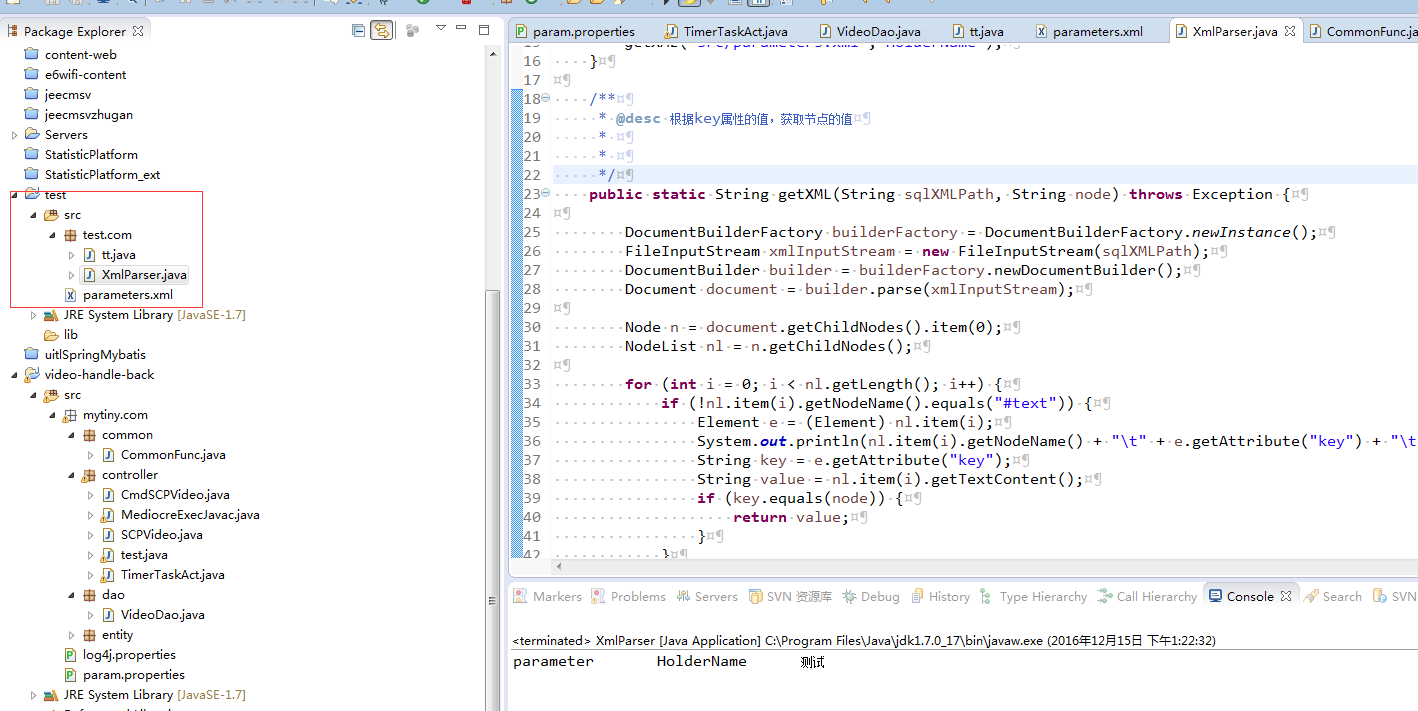1418x711 pixels.
Task: Collapse the controller package
Action: coord(71,475)
